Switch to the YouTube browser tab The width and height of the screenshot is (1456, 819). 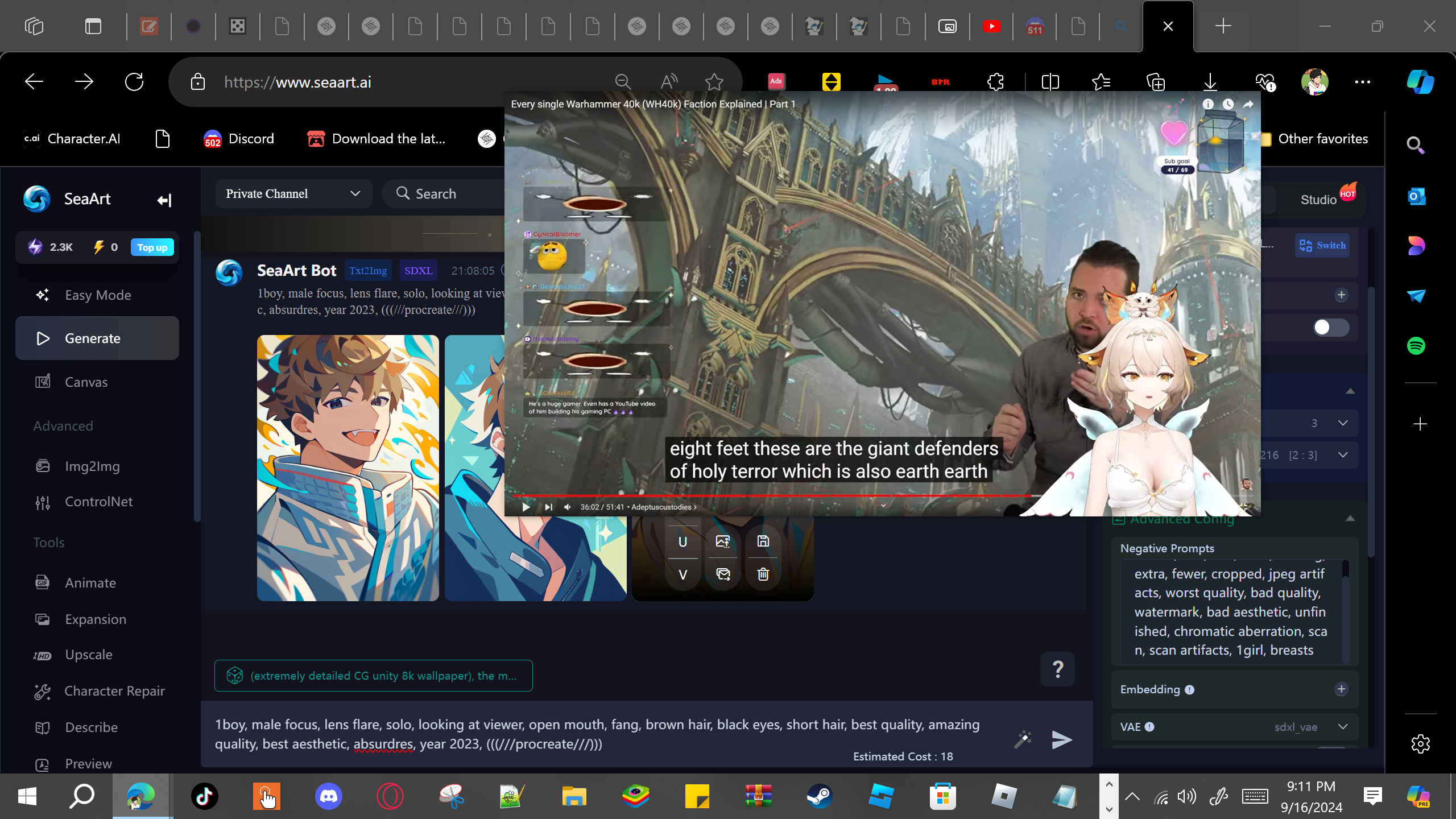(991, 26)
